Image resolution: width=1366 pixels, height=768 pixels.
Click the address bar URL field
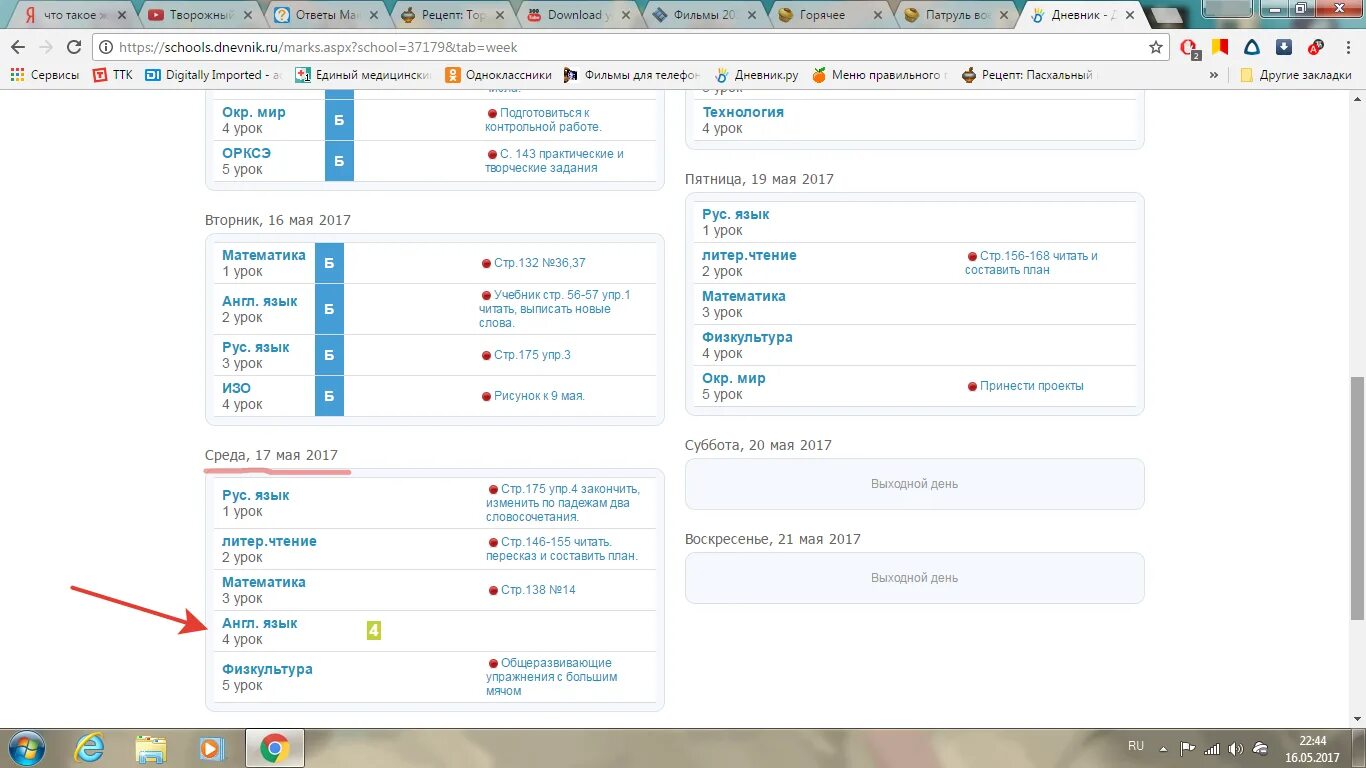tap(630, 47)
